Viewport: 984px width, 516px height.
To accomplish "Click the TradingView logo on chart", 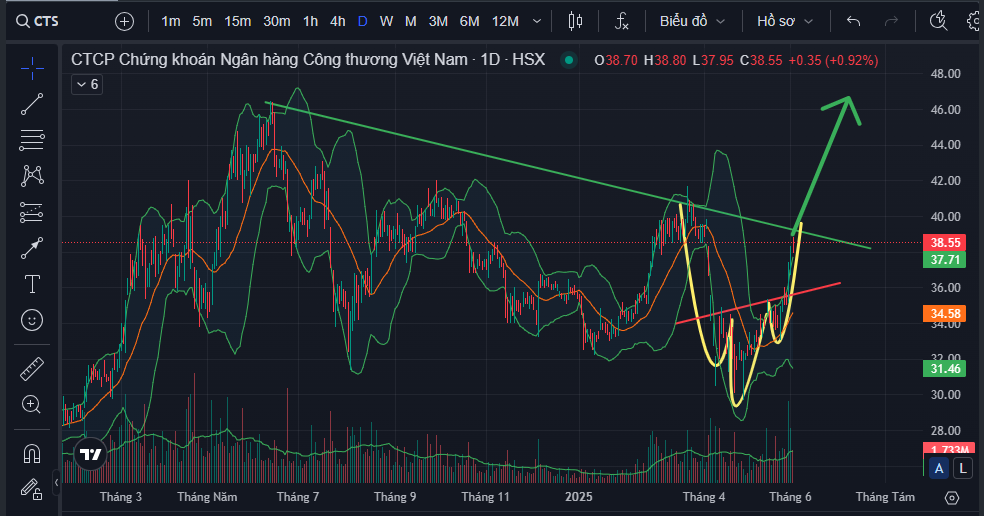I will click(91, 454).
